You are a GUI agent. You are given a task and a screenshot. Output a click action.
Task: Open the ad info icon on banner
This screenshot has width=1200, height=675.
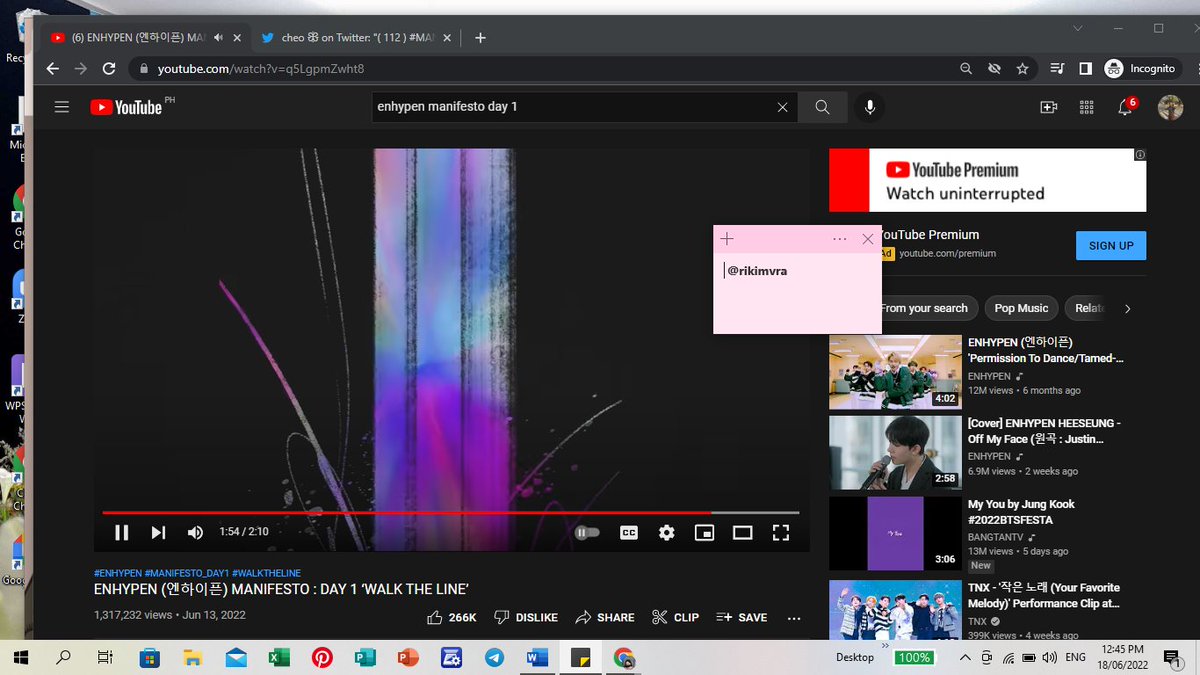tap(1141, 155)
